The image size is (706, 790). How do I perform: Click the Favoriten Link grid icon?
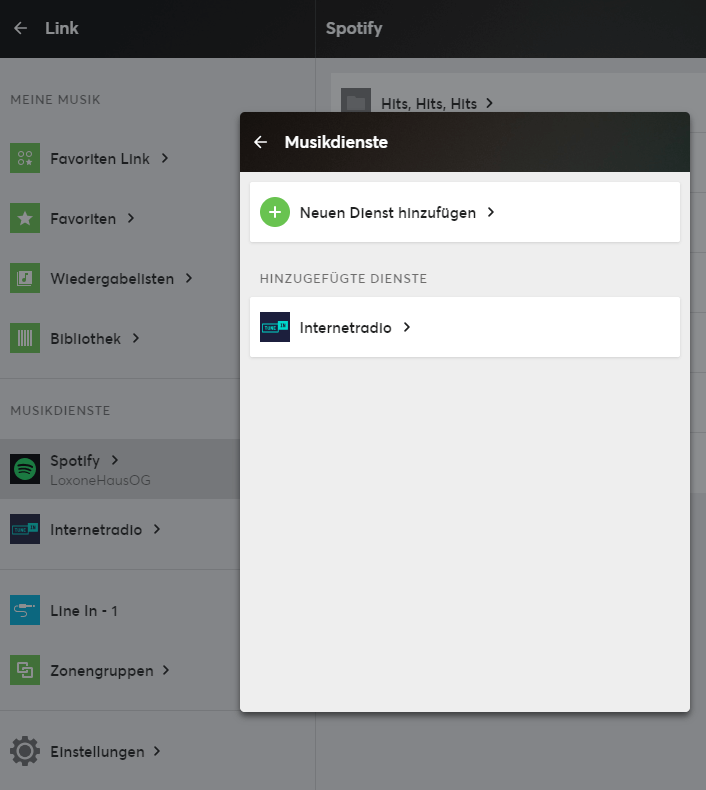point(25,158)
